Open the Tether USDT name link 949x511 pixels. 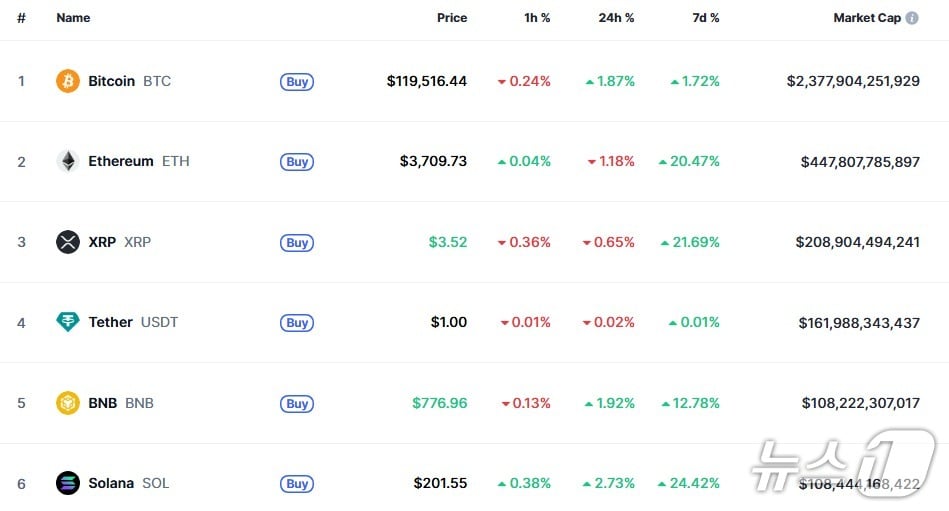[111, 322]
